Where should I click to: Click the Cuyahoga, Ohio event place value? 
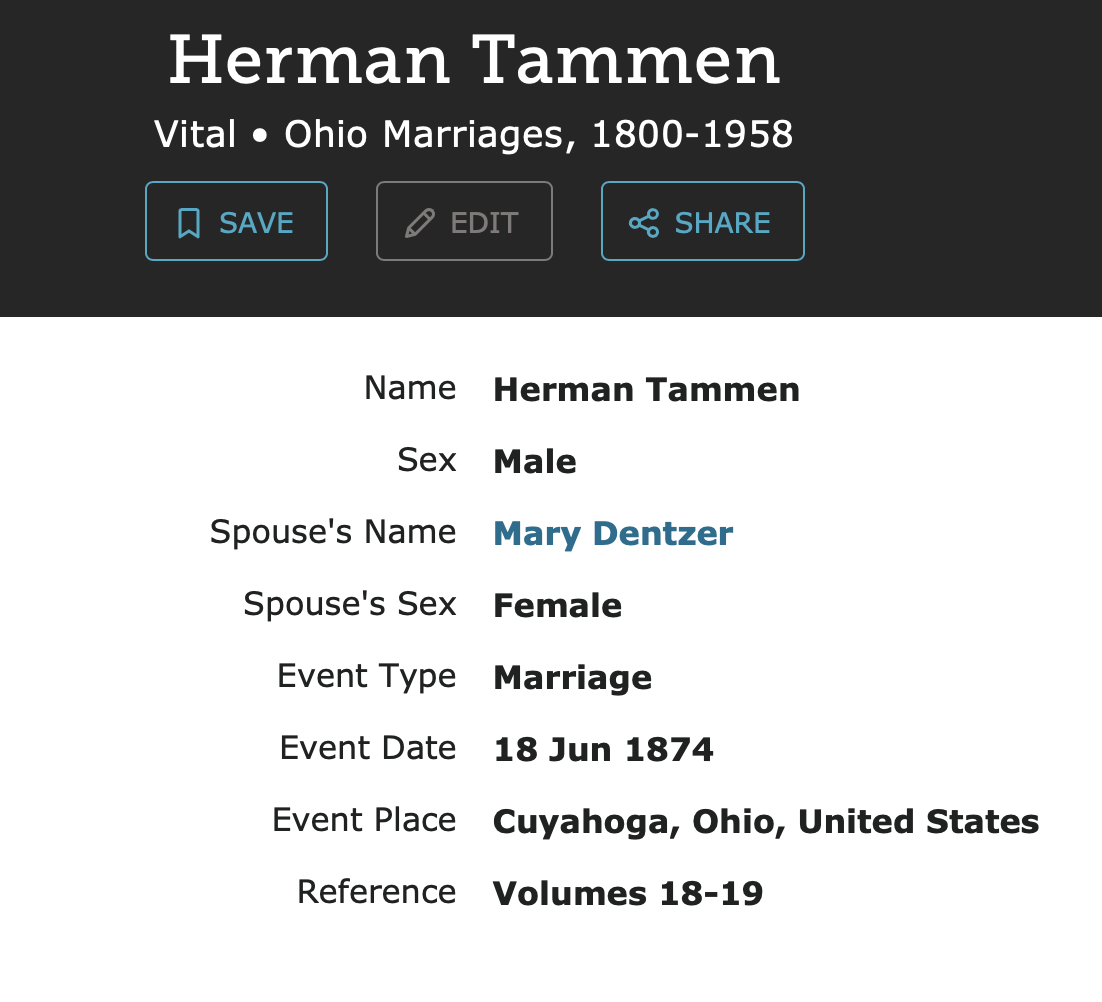point(766,821)
